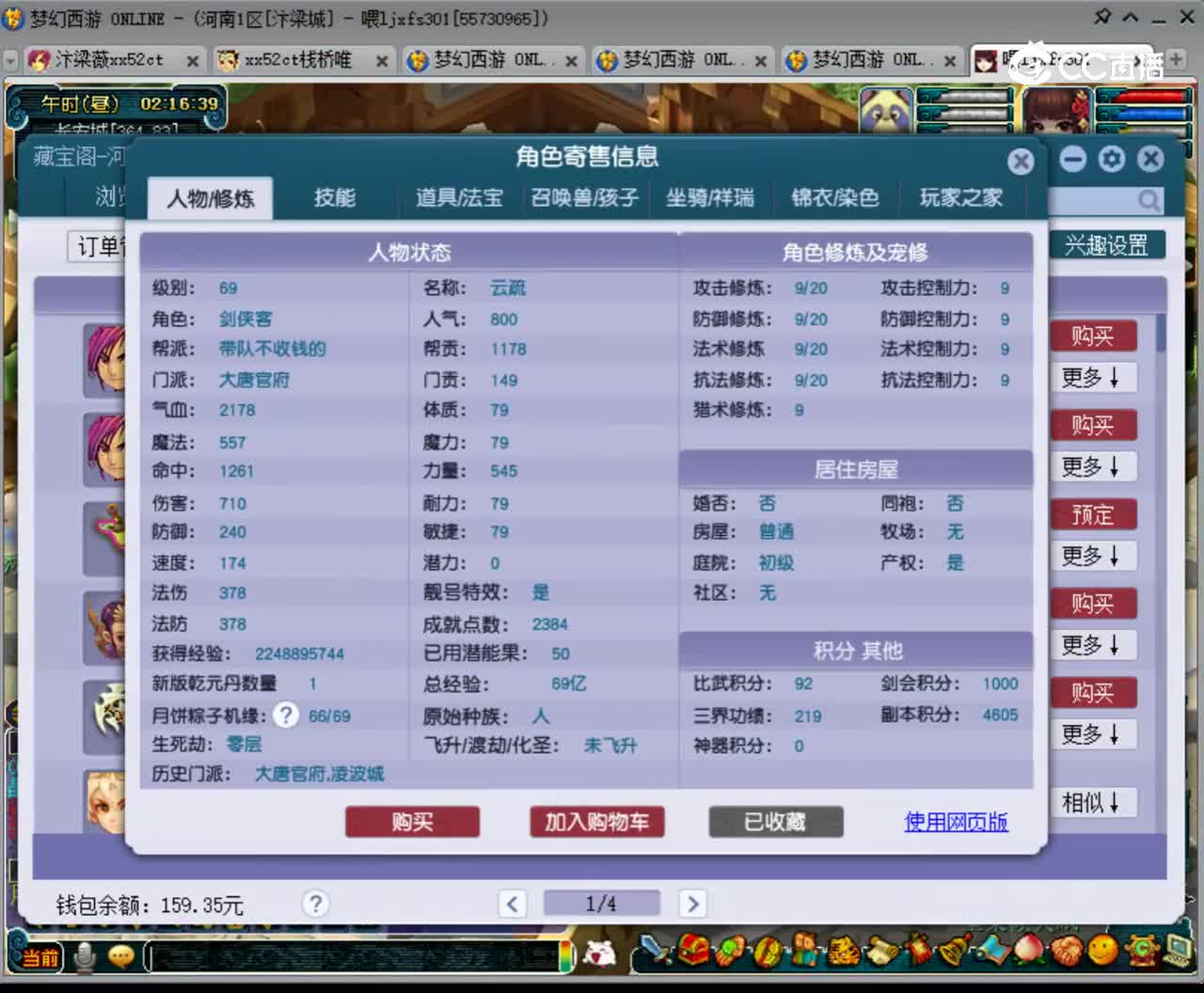The image size is (1204, 993).
Task: Click the yellow smiley face icon
Action: pyautogui.click(x=1102, y=950)
